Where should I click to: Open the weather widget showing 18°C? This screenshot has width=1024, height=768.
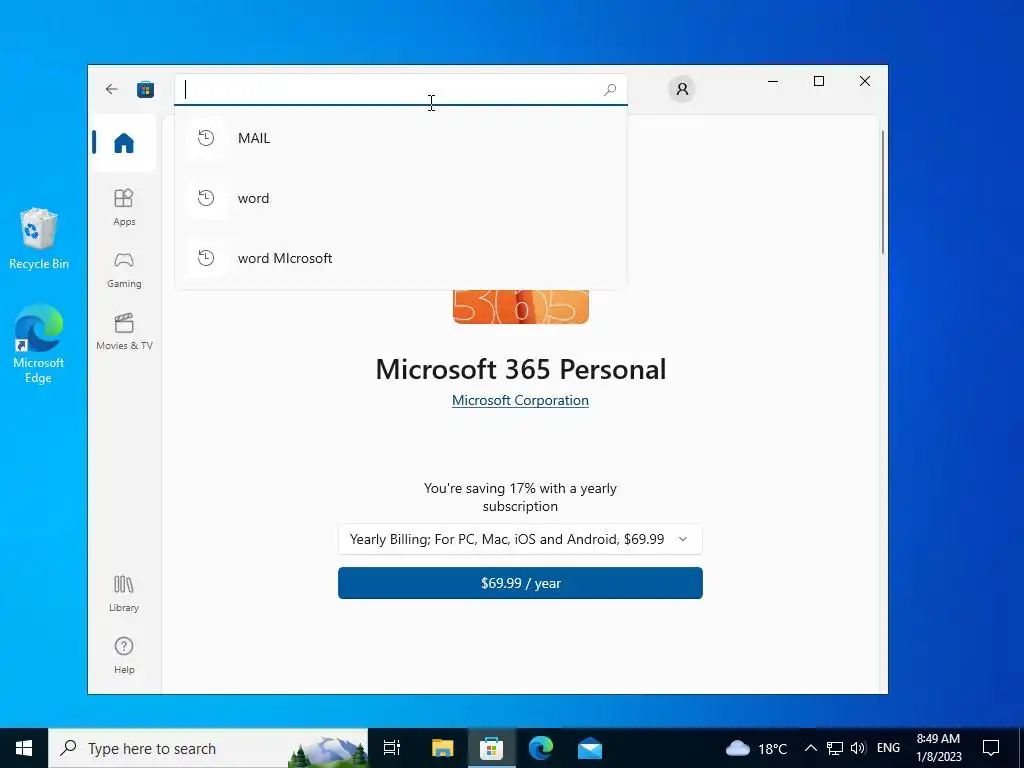pyautogui.click(x=756, y=748)
